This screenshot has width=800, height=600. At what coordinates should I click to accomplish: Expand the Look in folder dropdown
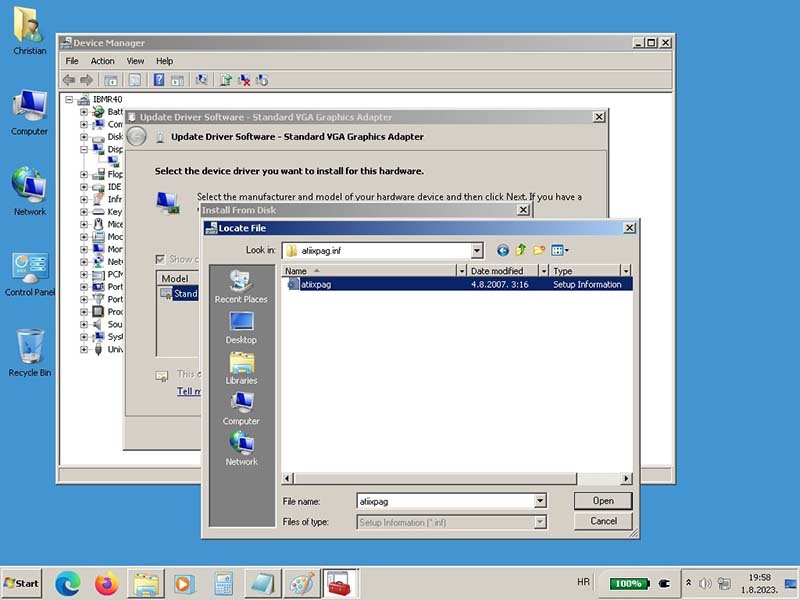pyautogui.click(x=477, y=251)
